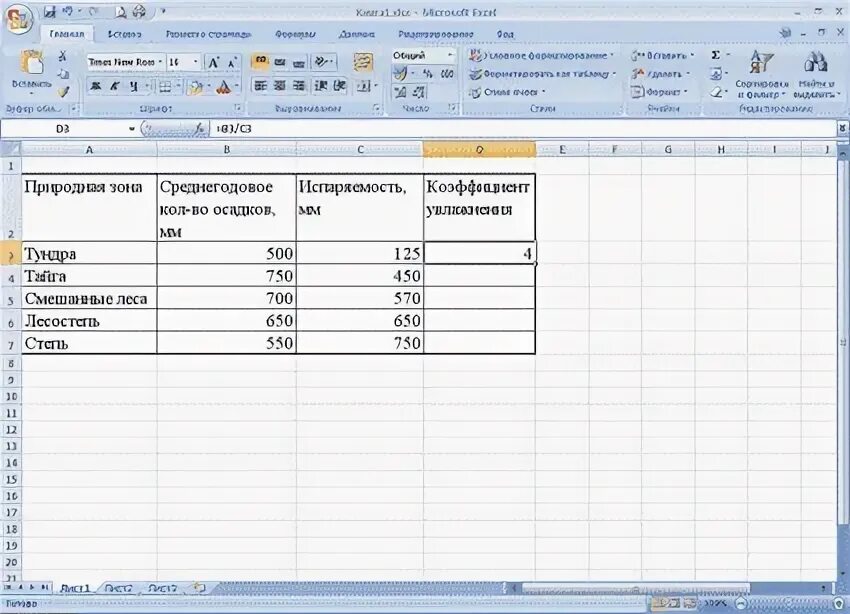Image resolution: width=850 pixels, height=614 pixels.
Task: Undo the last action
Action: click(68, 11)
